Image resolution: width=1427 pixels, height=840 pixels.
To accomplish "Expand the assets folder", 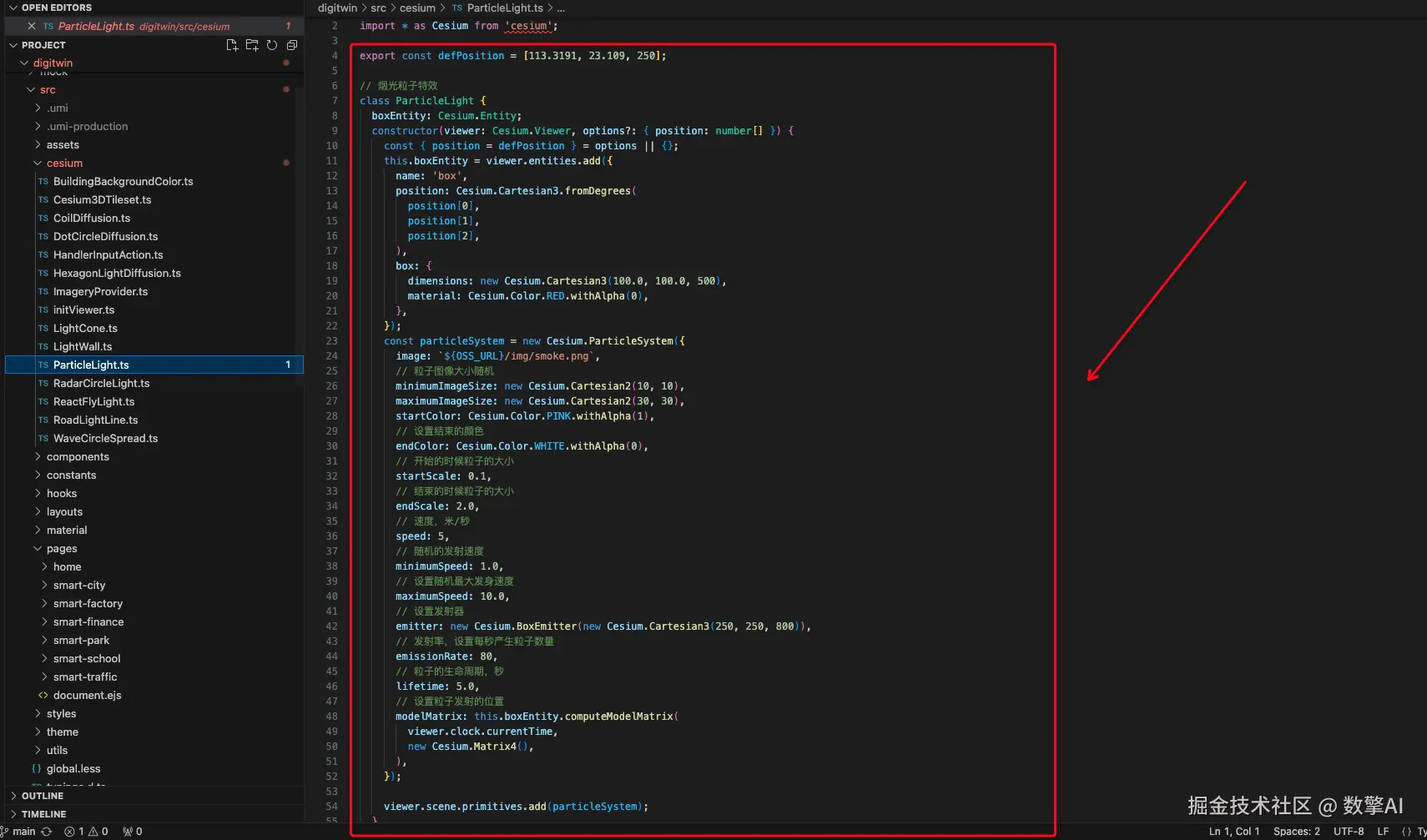I will click(38, 145).
